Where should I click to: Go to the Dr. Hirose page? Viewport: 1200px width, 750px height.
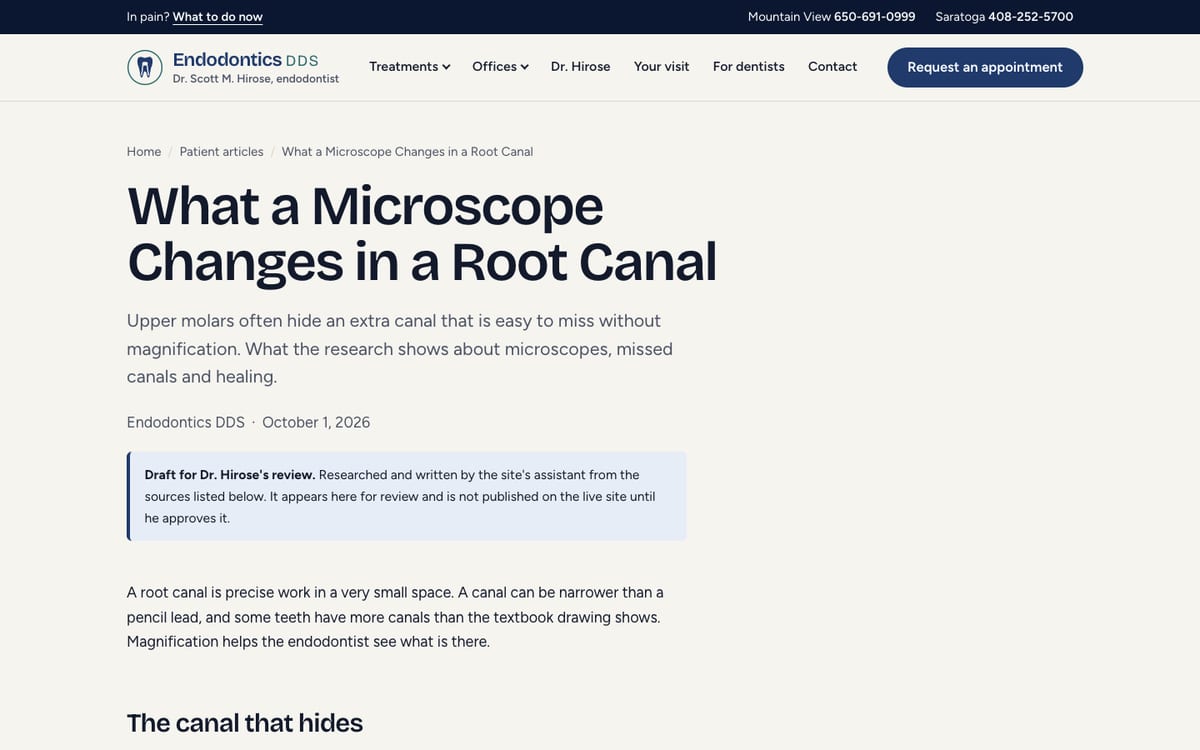coord(580,67)
